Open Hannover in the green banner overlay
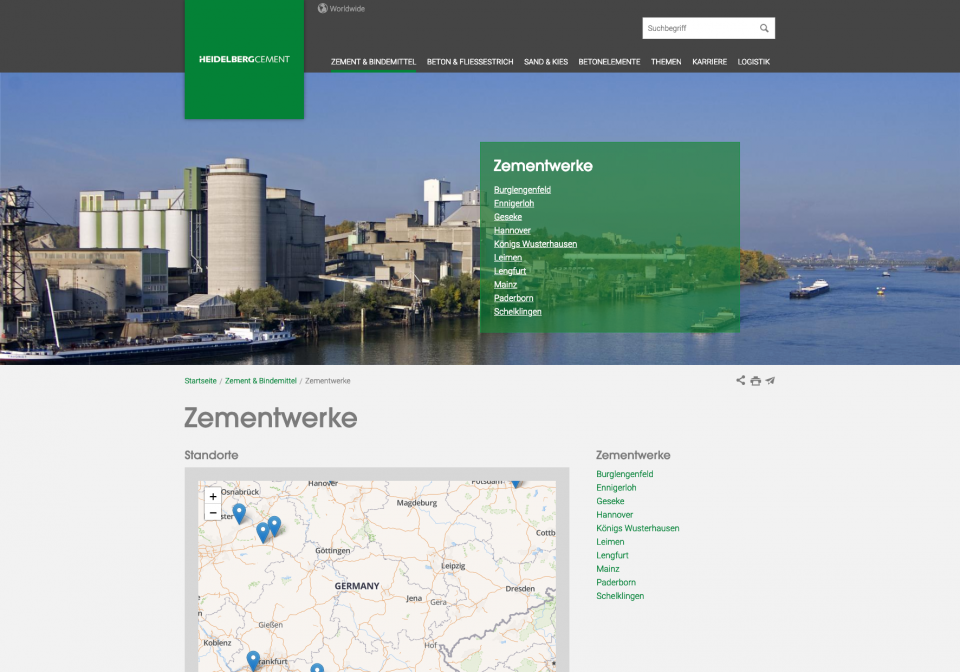Screen dimensions: 960x672 (512, 230)
